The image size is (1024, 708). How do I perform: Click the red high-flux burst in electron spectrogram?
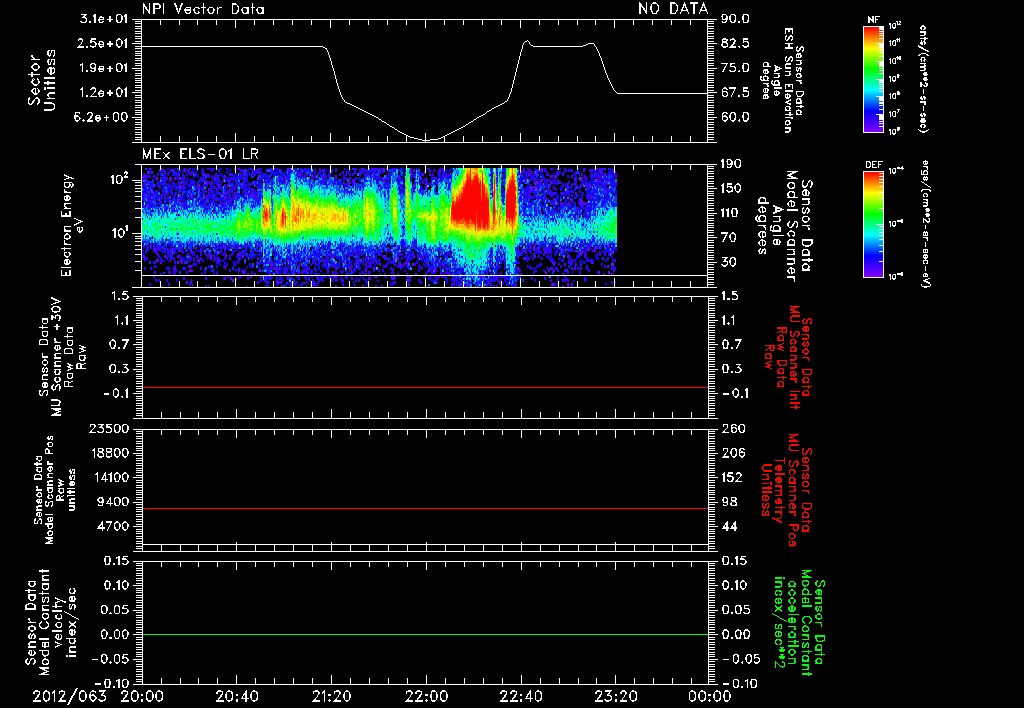coord(472,199)
